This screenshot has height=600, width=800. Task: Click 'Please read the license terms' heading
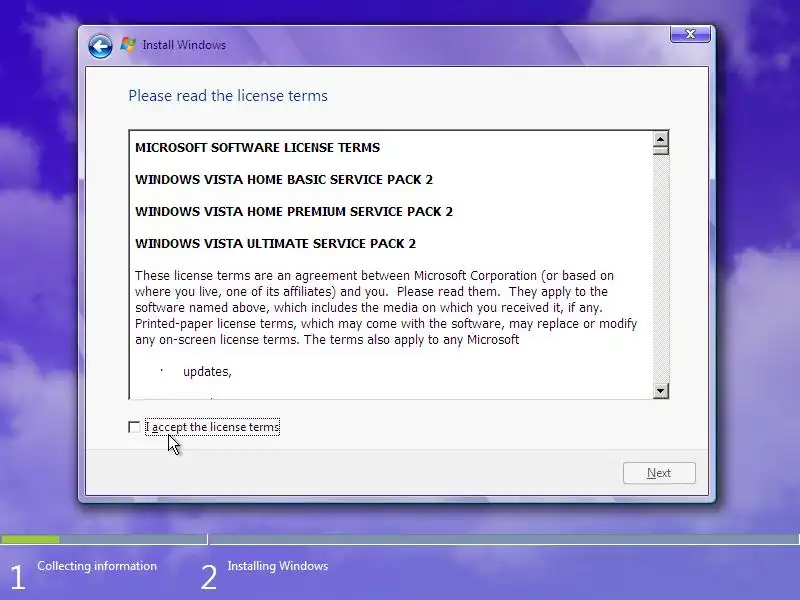(228, 96)
